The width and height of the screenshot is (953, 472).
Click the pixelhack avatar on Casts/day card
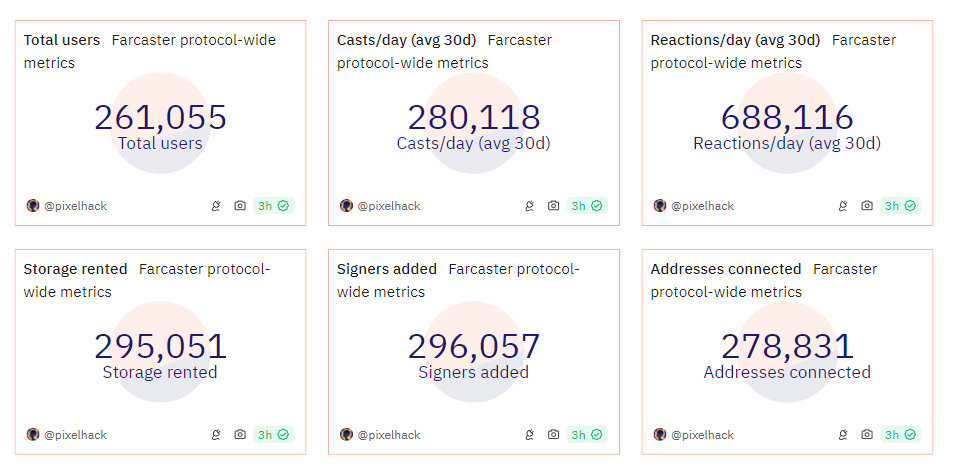click(x=346, y=206)
